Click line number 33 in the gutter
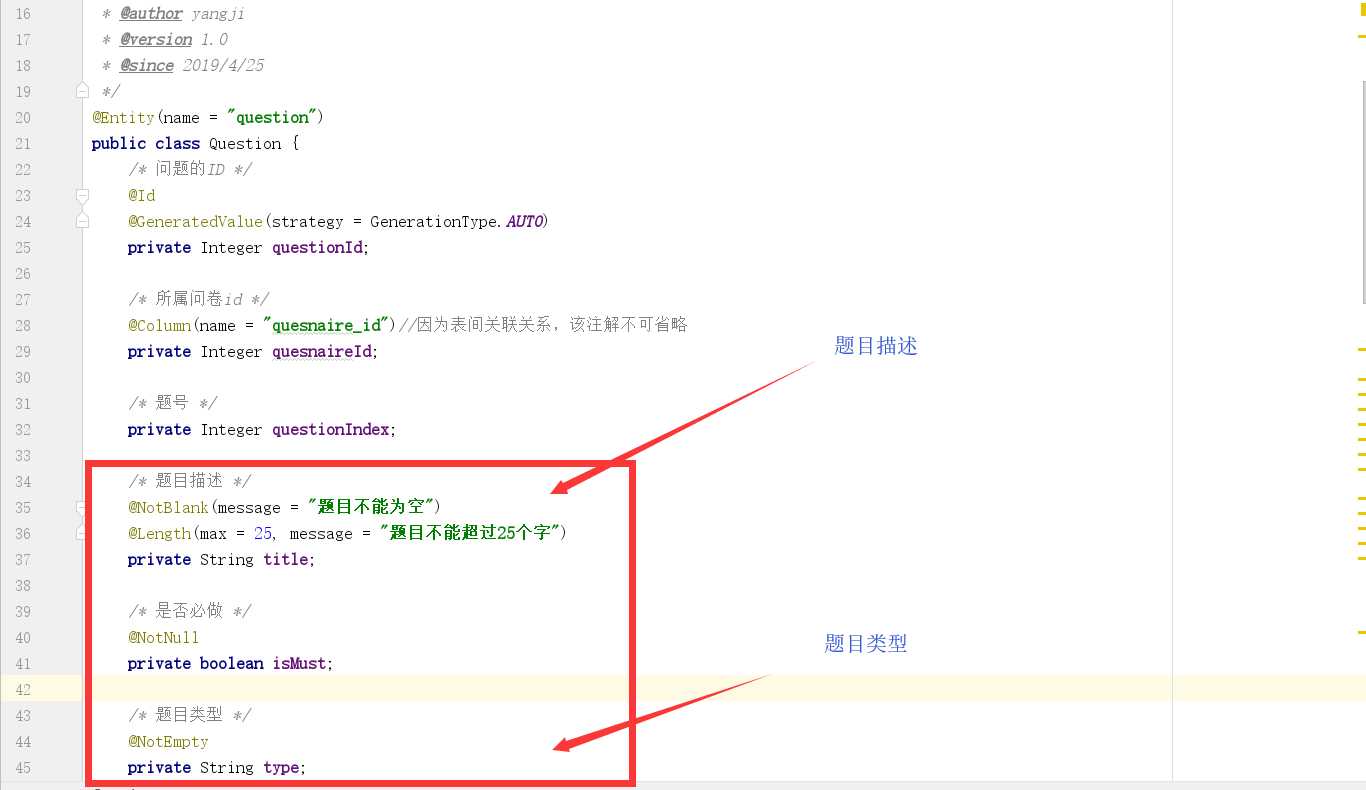Screen dimensions: 1366x790 (23, 455)
